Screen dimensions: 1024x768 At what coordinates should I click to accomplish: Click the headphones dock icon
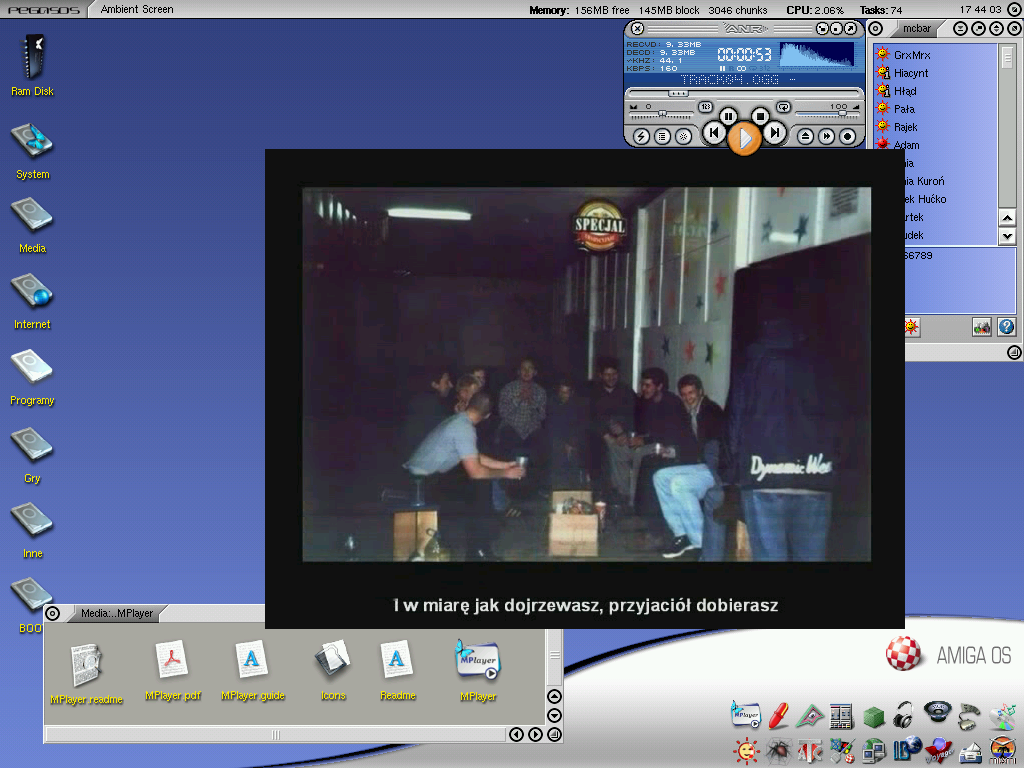[904, 715]
